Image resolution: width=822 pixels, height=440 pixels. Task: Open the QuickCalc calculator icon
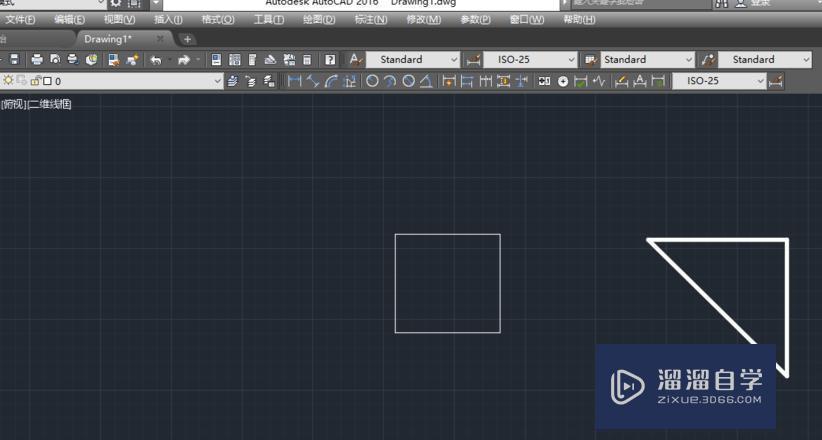(307, 59)
